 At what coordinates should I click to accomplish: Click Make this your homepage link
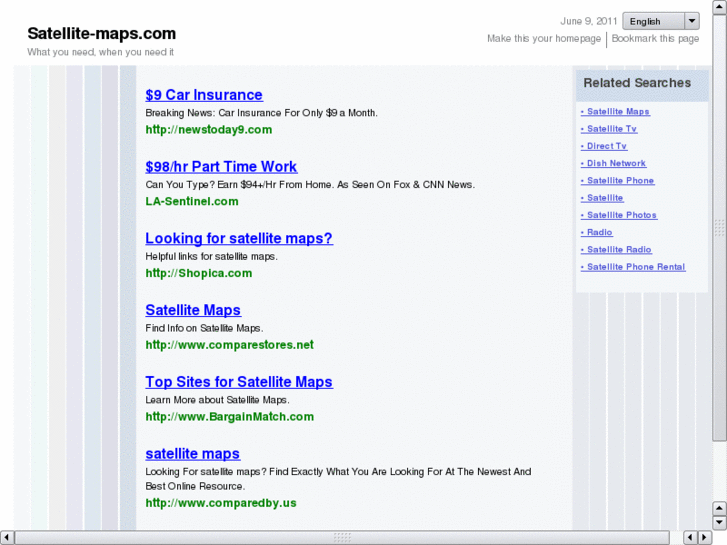point(543,38)
